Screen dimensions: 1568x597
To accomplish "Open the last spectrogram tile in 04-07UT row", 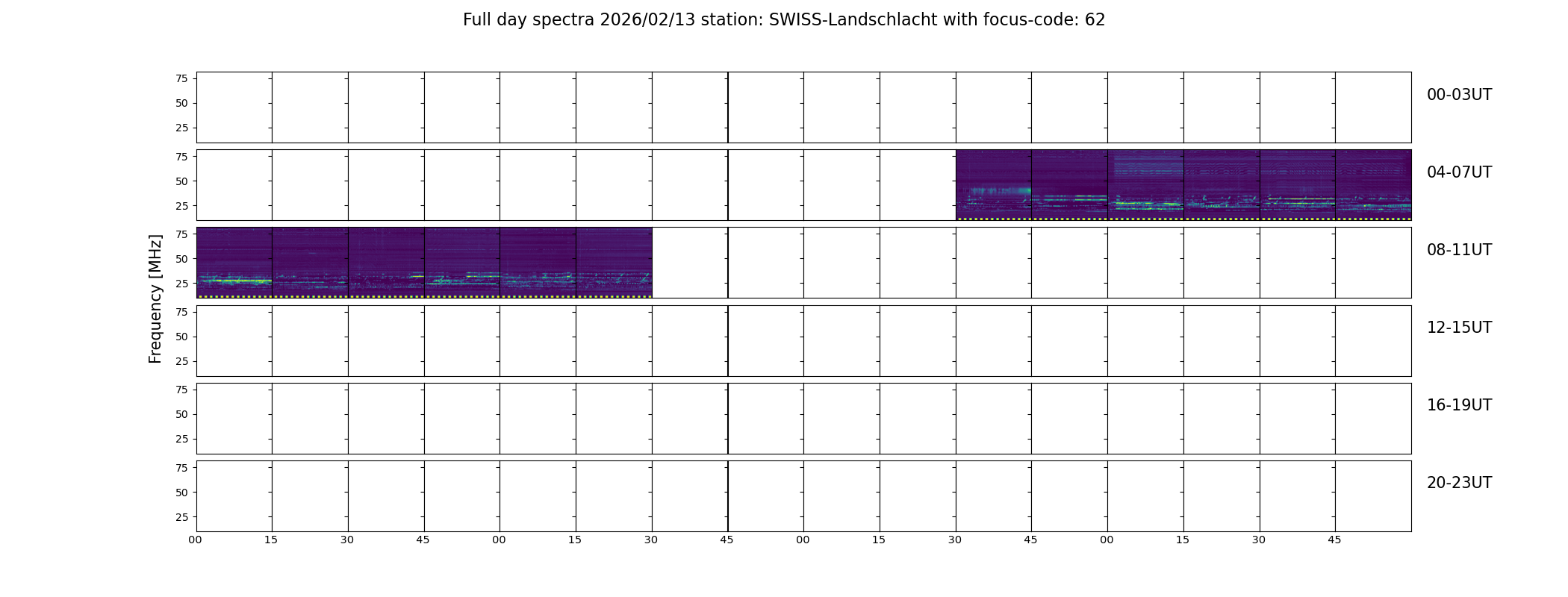I will 1373,185.
